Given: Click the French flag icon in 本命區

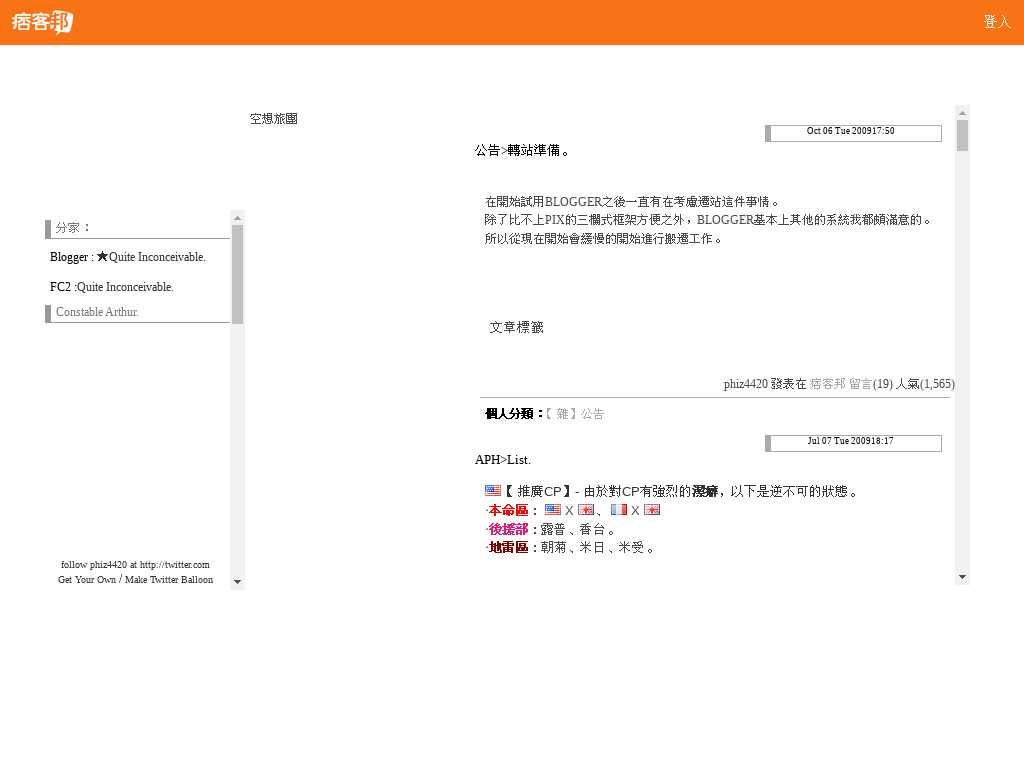Looking at the screenshot, I should [618, 510].
